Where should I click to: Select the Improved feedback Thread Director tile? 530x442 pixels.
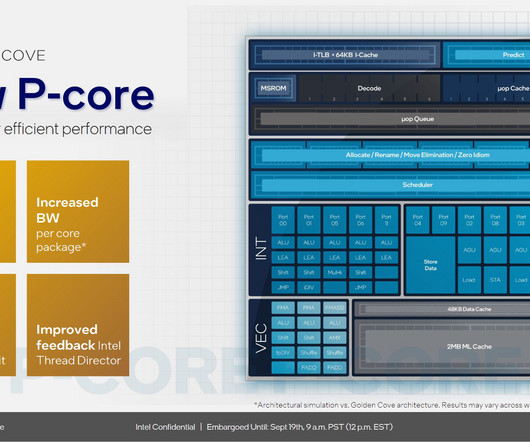(78, 325)
